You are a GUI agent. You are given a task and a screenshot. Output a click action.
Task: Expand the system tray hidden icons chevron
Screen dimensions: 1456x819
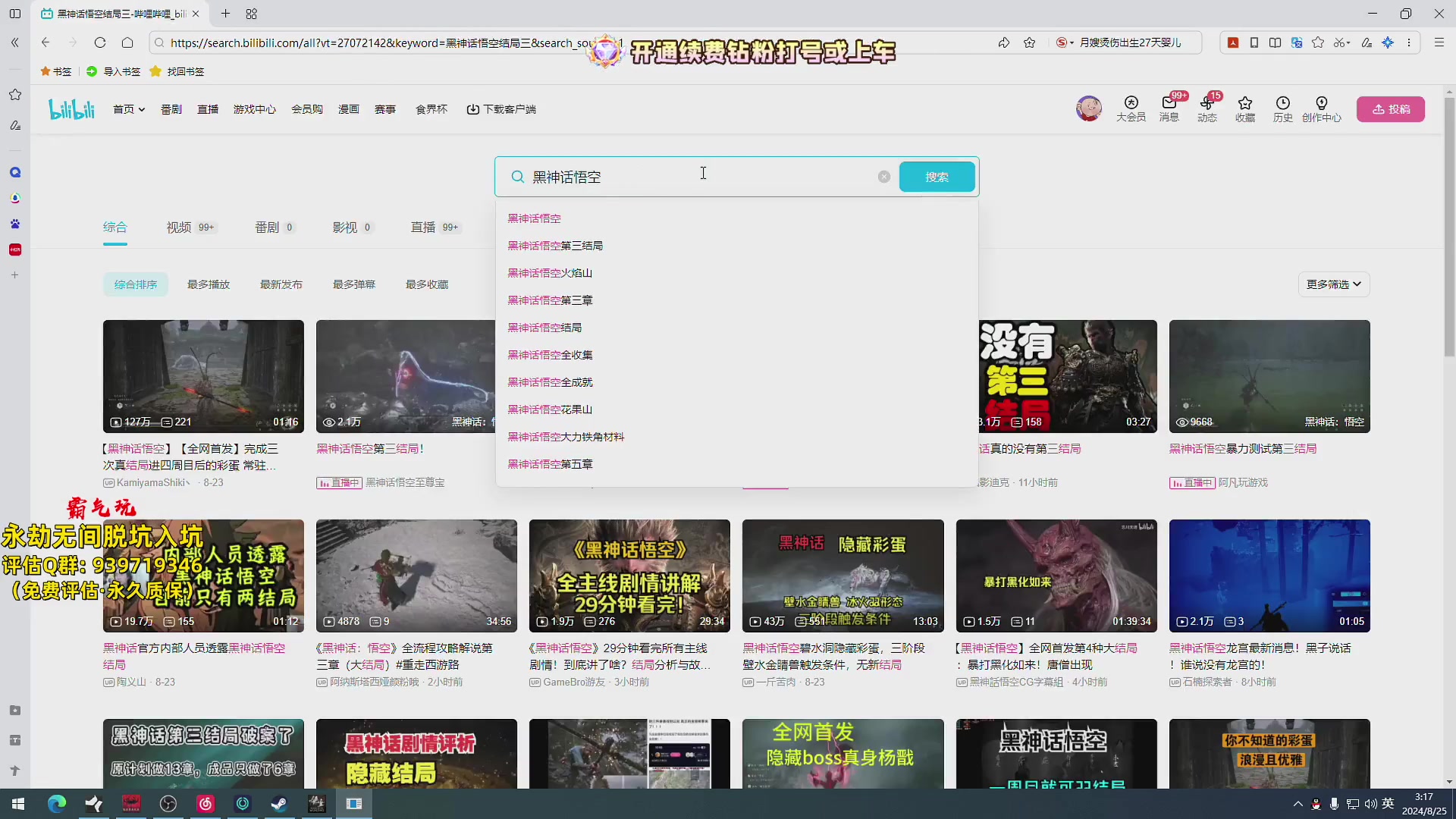(x=1298, y=804)
